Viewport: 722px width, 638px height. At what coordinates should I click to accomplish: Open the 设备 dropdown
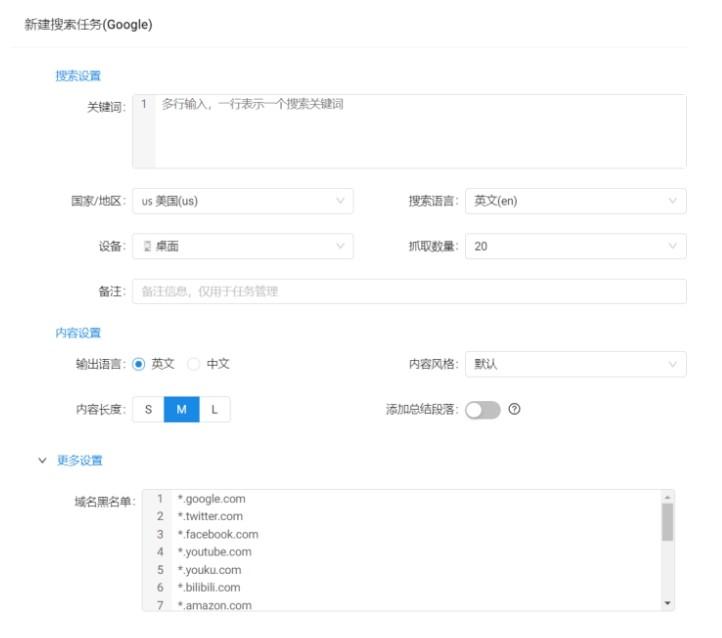[x=243, y=246]
